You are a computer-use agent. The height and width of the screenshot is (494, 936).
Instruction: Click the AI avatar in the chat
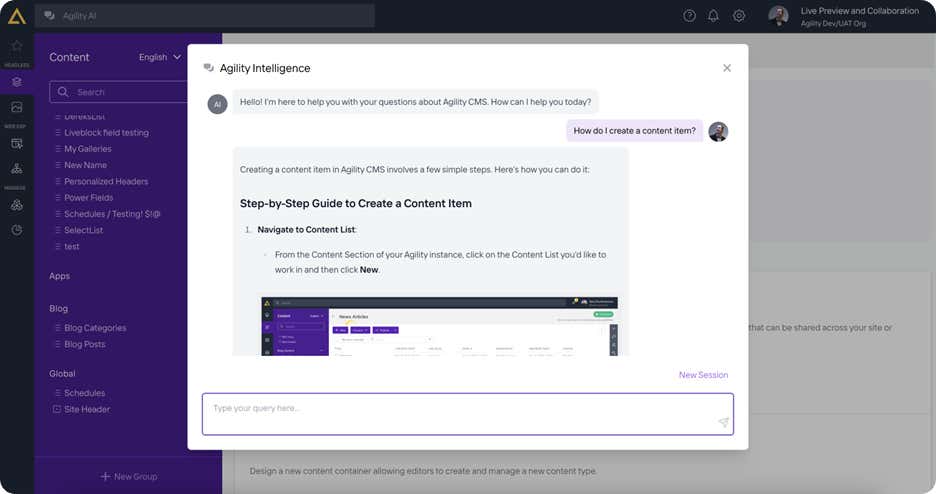point(217,104)
